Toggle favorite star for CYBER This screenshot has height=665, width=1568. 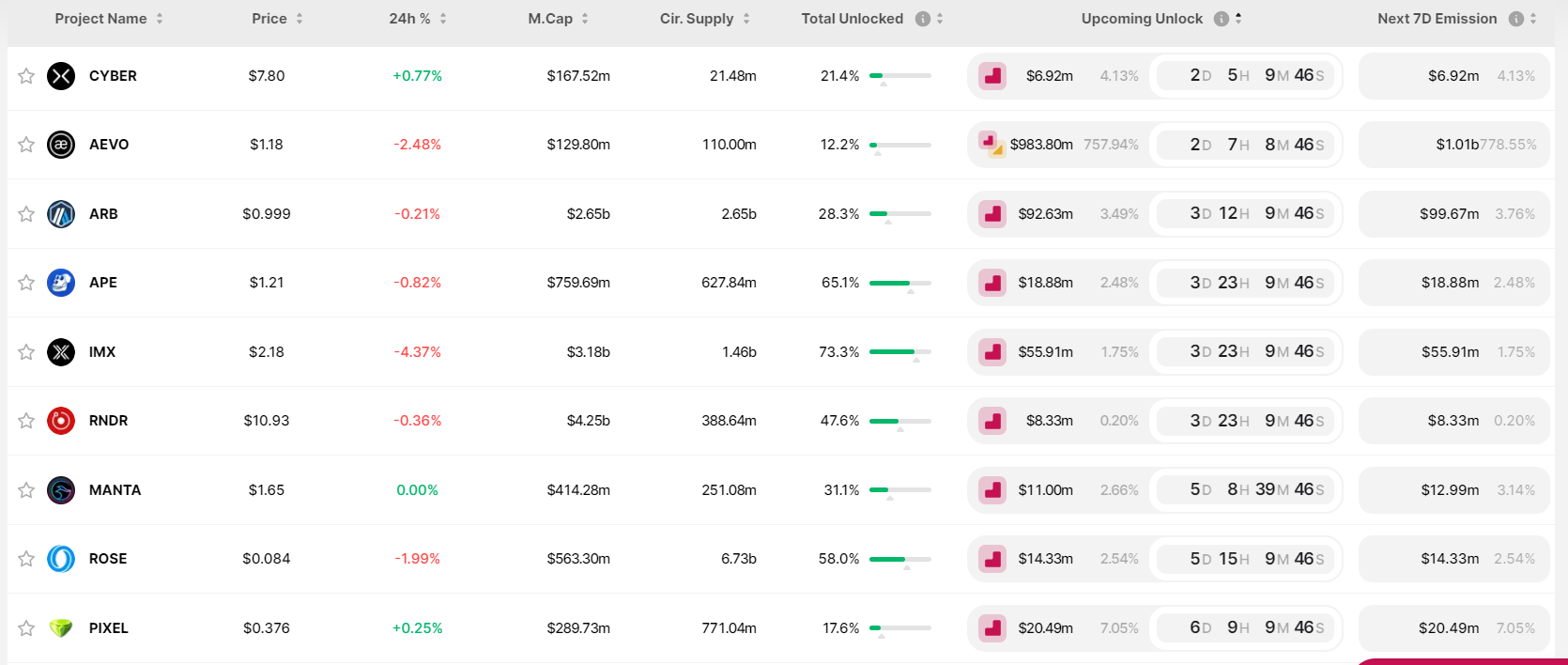[26, 76]
